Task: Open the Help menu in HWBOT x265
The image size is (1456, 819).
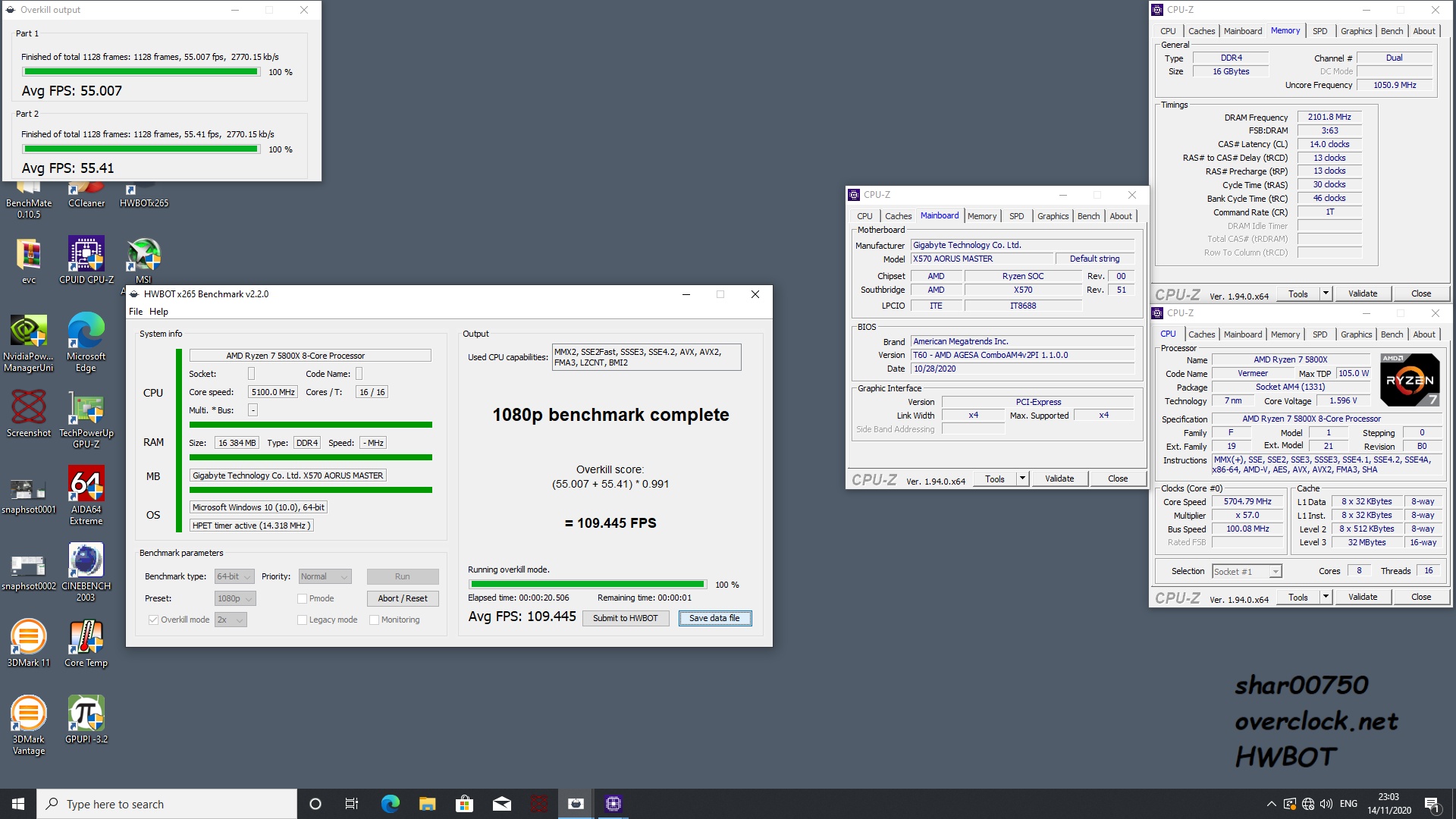Action: pyautogui.click(x=158, y=312)
